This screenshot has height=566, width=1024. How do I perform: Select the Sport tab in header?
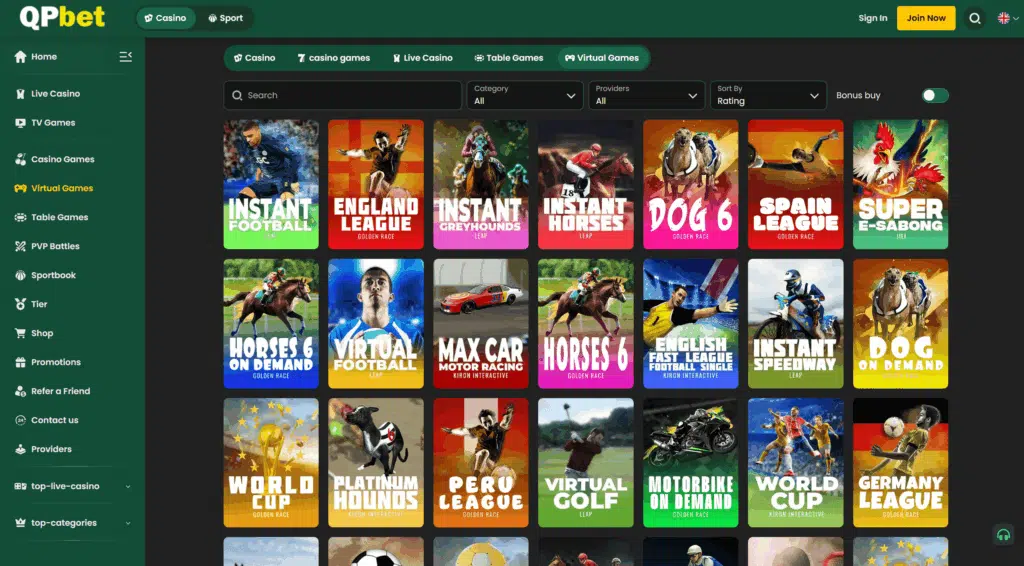[x=225, y=18]
